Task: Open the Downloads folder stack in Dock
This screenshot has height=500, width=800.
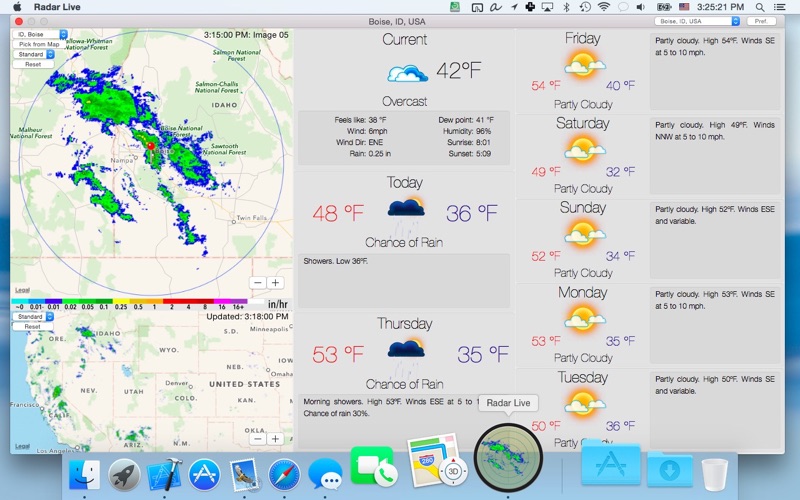Action: [x=670, y=469]
